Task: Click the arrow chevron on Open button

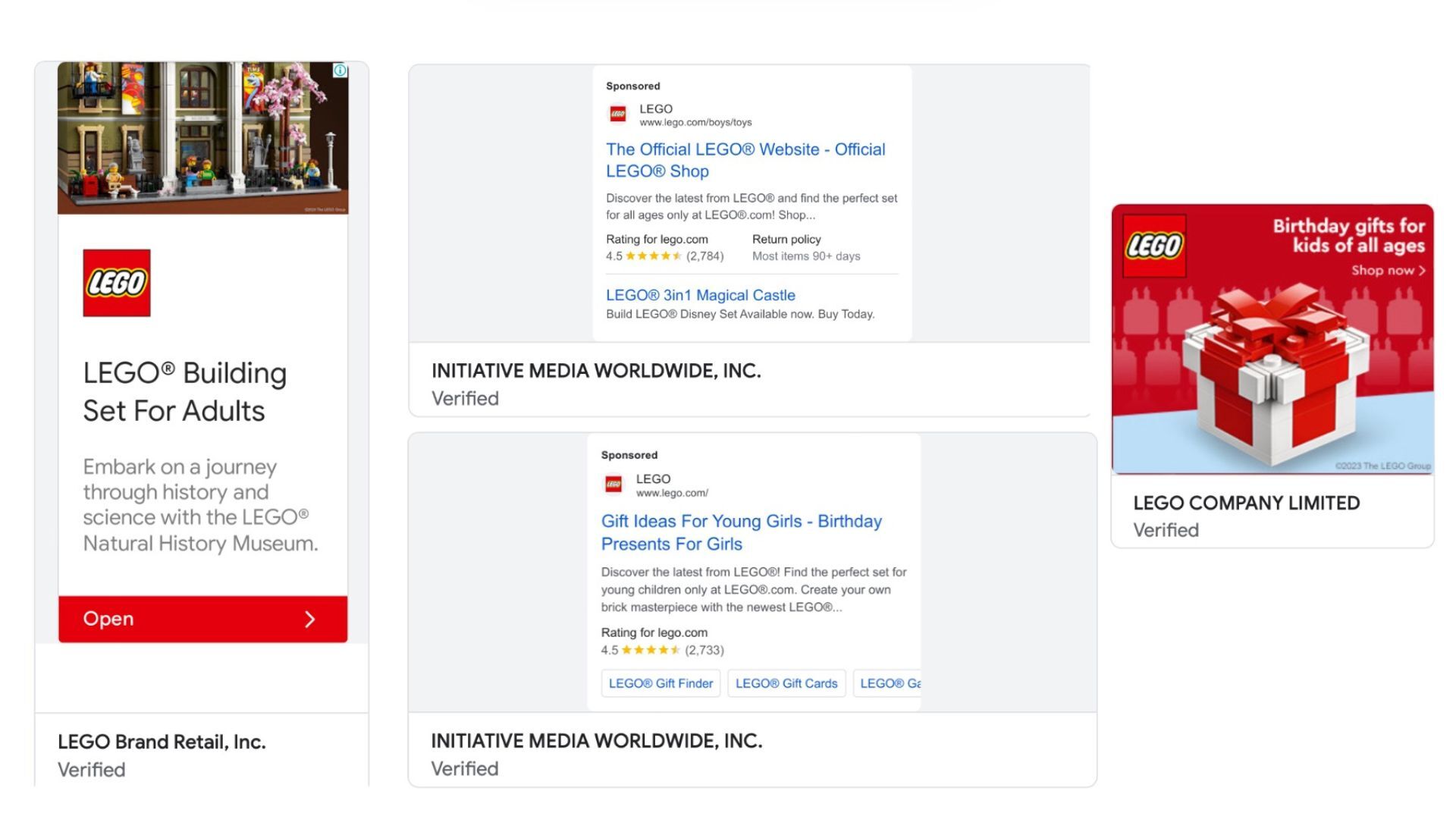Action: tap(309, 620)
